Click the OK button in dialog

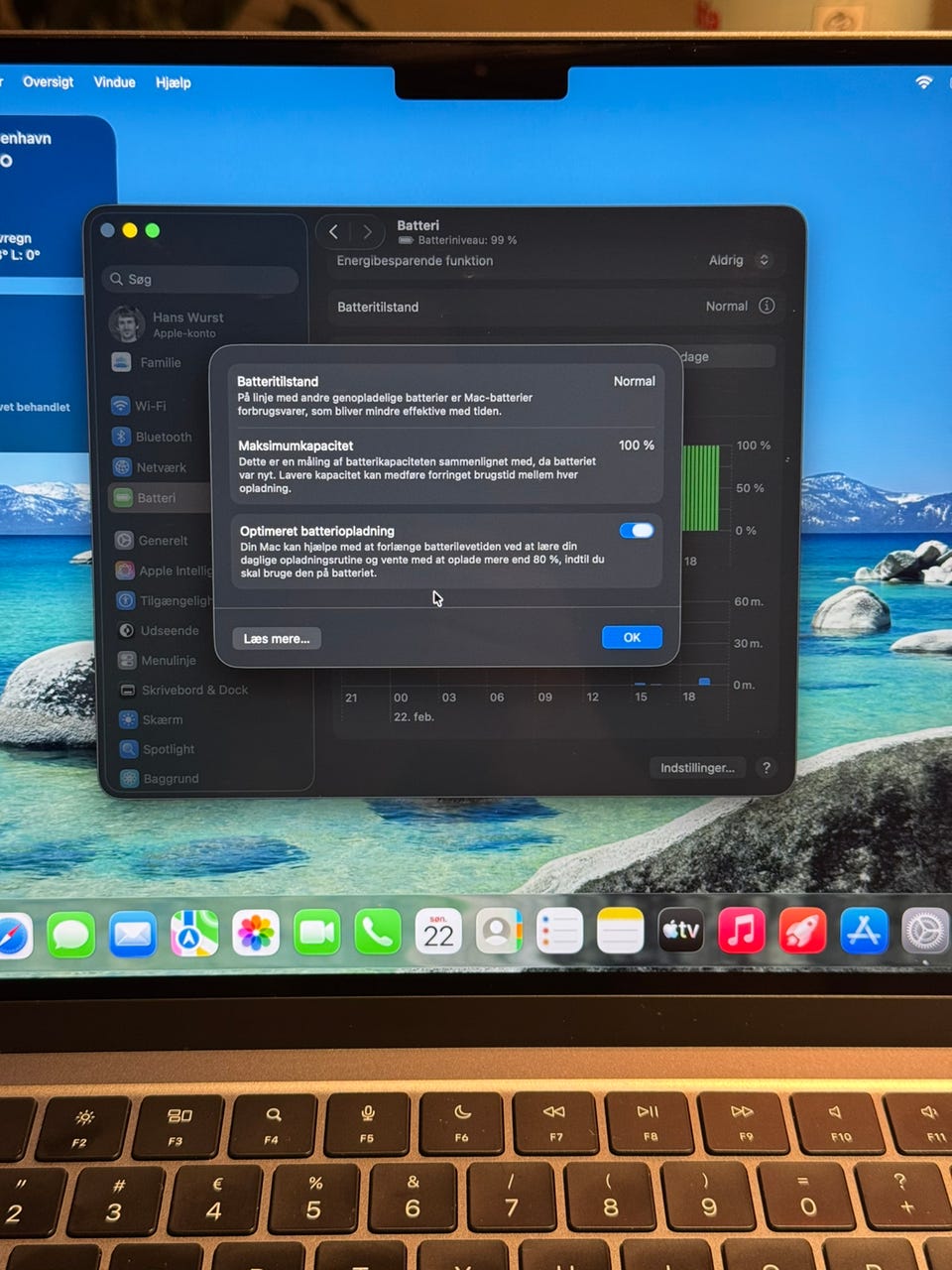click(x=632, y=638)
